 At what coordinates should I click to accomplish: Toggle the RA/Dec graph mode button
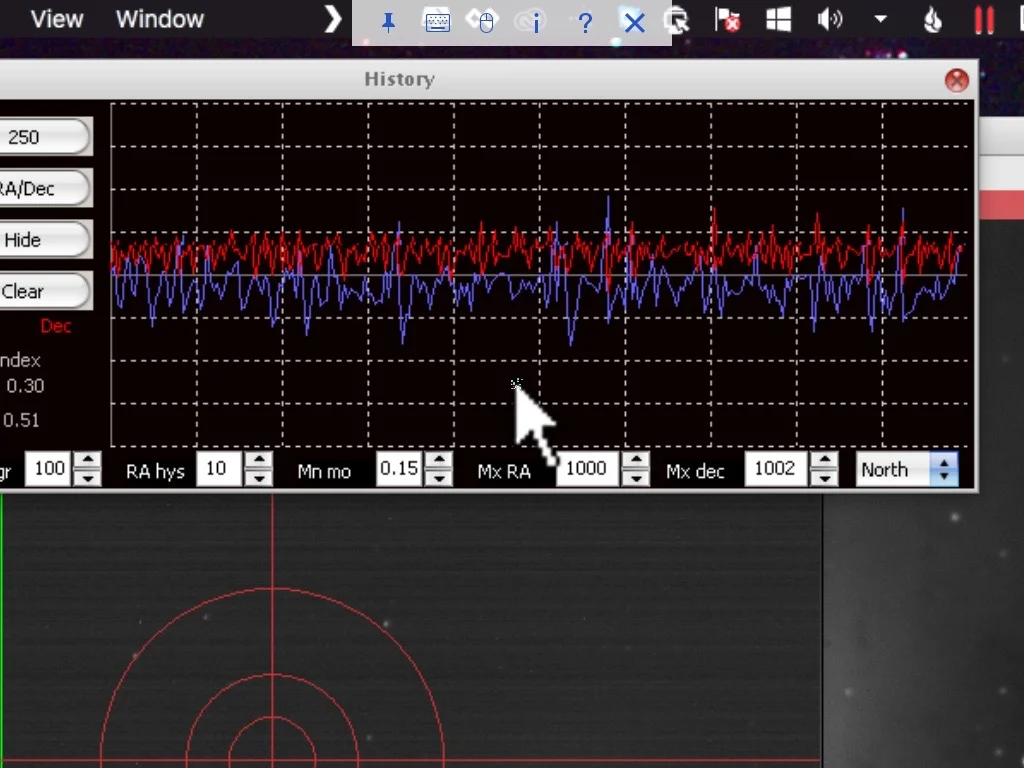44,189
